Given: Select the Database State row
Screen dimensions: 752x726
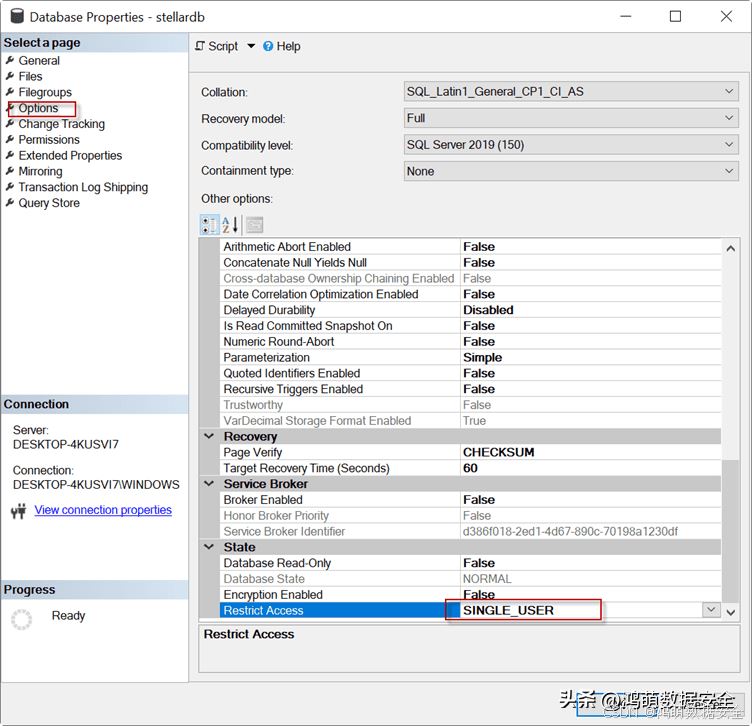Looking at the screenshot, I should coord(472,579).
